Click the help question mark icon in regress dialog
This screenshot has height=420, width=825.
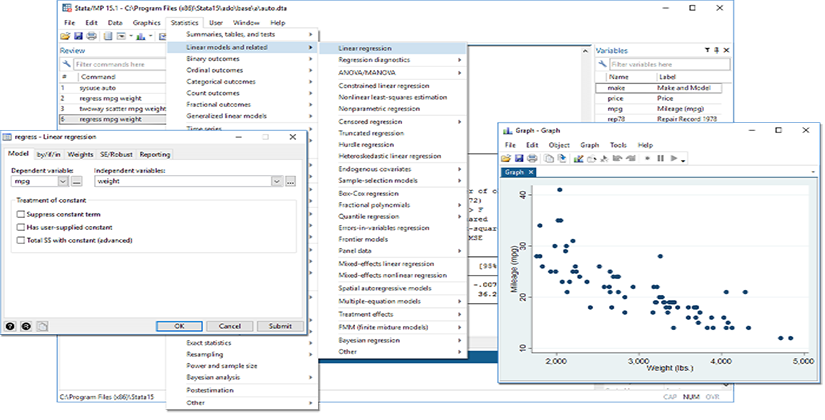[x=10, y=326]
